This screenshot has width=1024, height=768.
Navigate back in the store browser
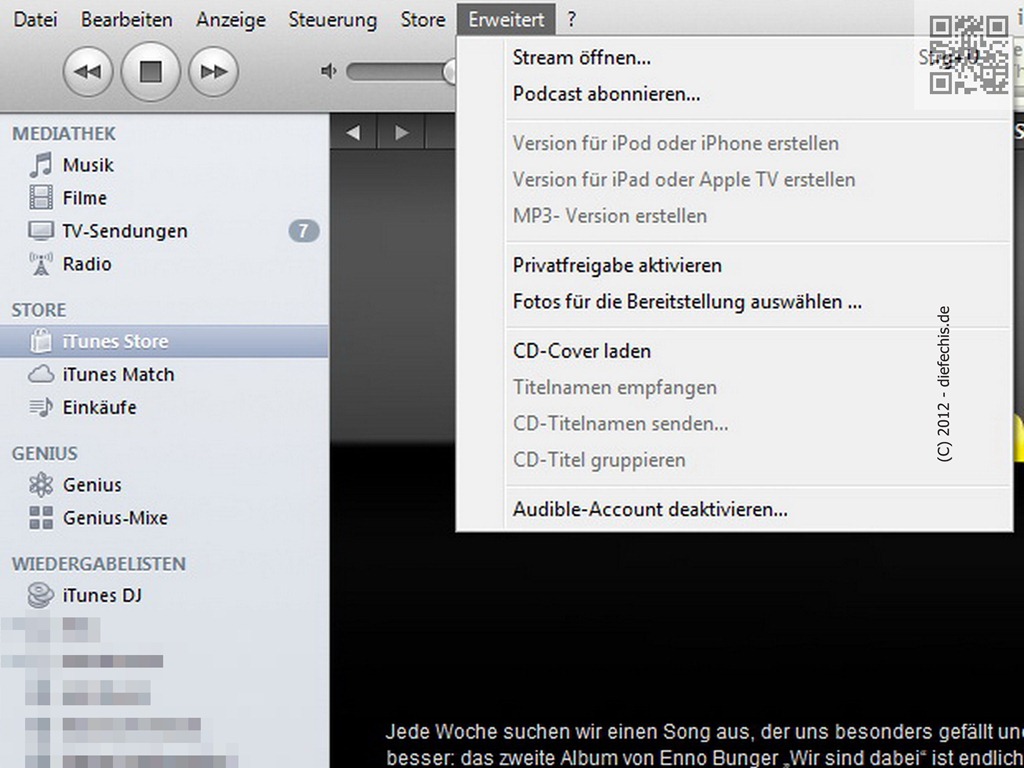(353, 133)
